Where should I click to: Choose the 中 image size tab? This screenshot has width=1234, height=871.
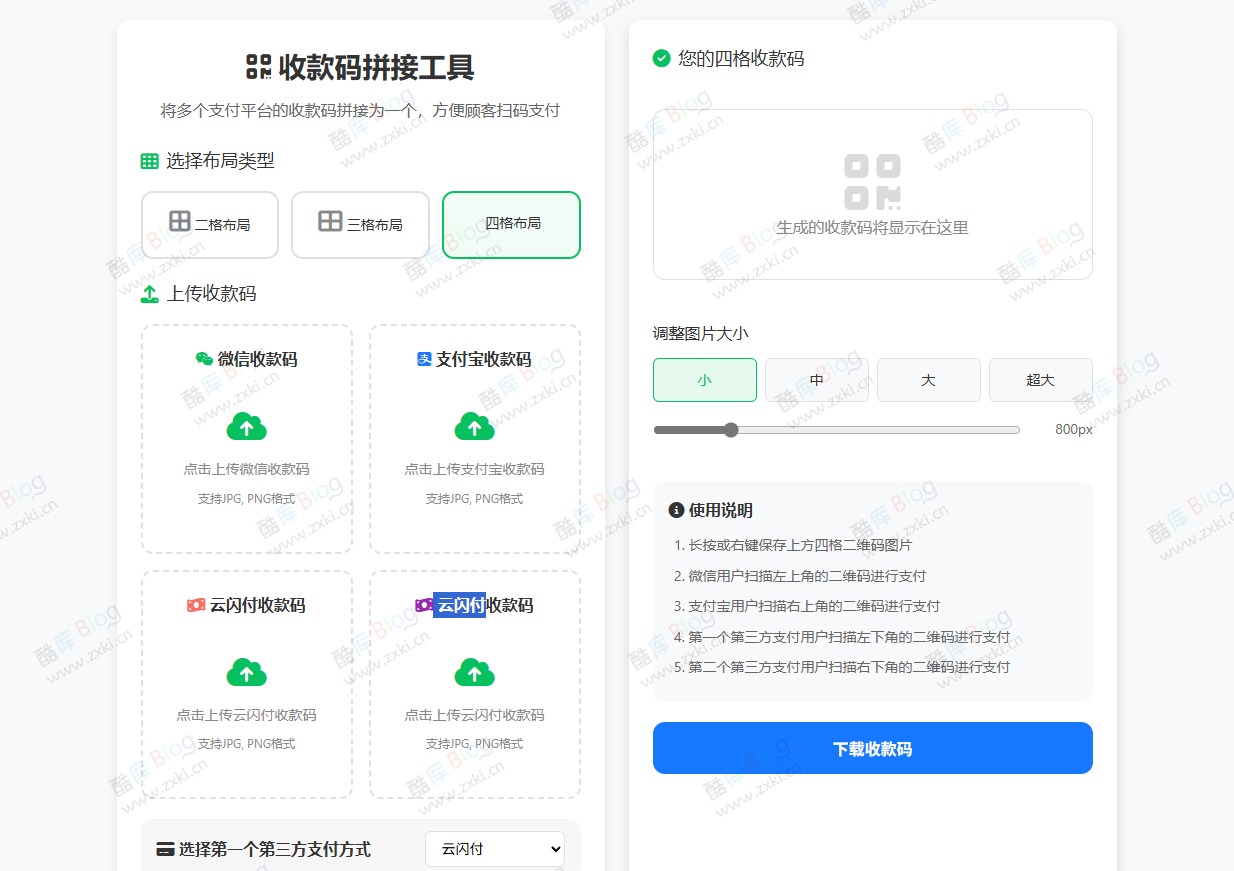[x=817, y=380]
